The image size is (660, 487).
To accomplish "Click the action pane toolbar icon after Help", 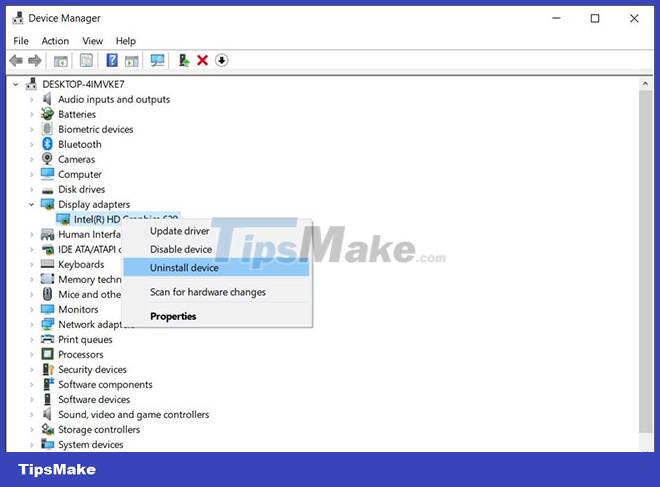I will [132, 61].
